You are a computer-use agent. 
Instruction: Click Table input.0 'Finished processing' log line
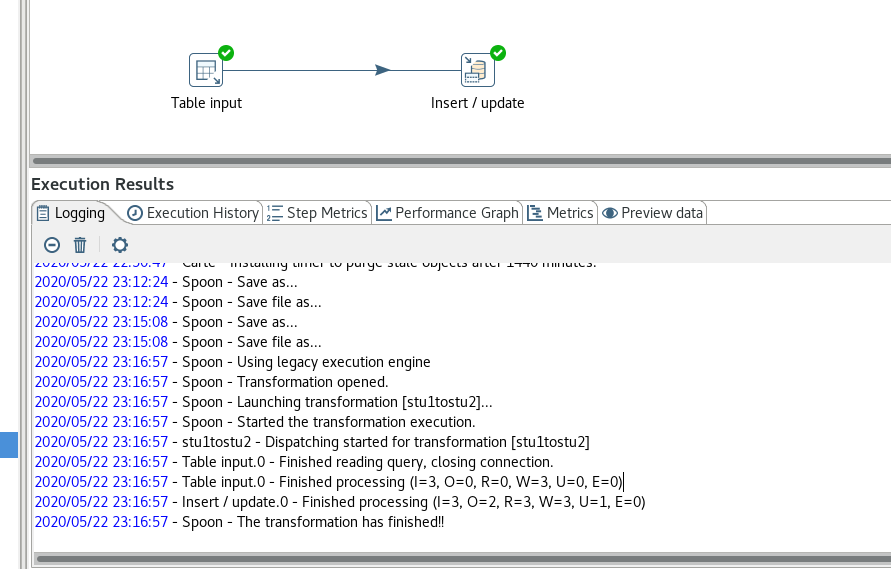328,482
